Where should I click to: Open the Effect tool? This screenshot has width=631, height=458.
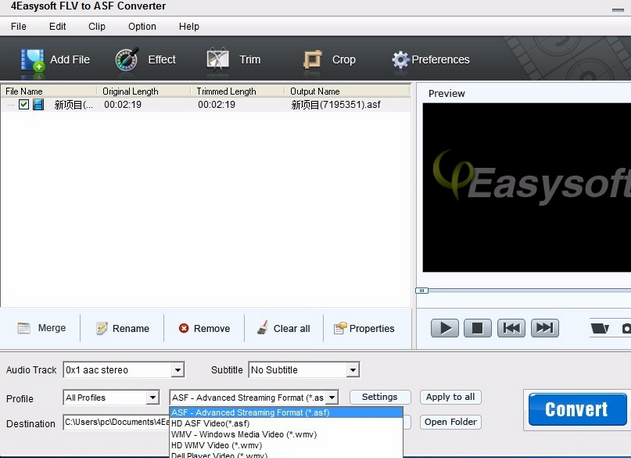pyautogui.click(x=126, y=60)
